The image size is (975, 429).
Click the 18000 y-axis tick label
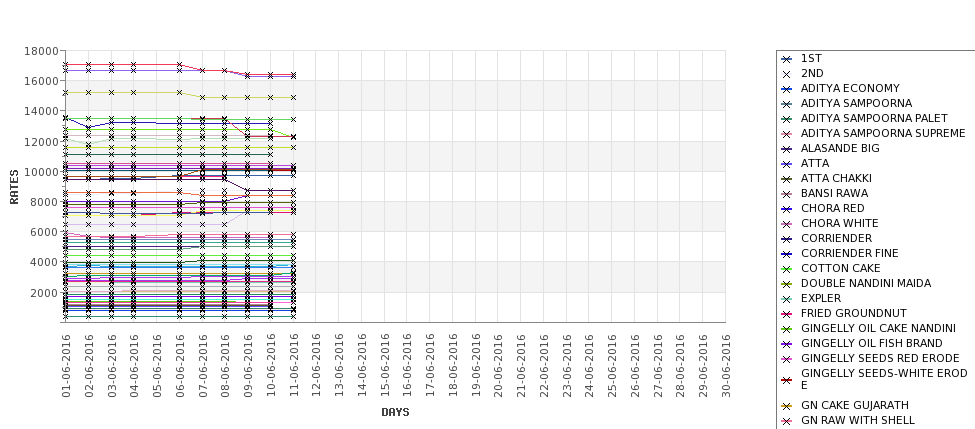click(41, 51)
